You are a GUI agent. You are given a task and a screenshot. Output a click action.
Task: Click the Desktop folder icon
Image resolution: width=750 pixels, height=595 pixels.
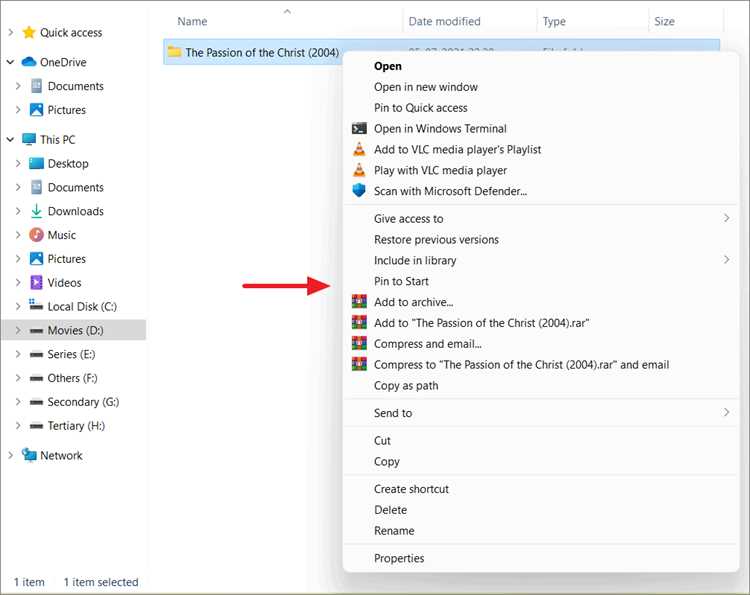point(36,164)
